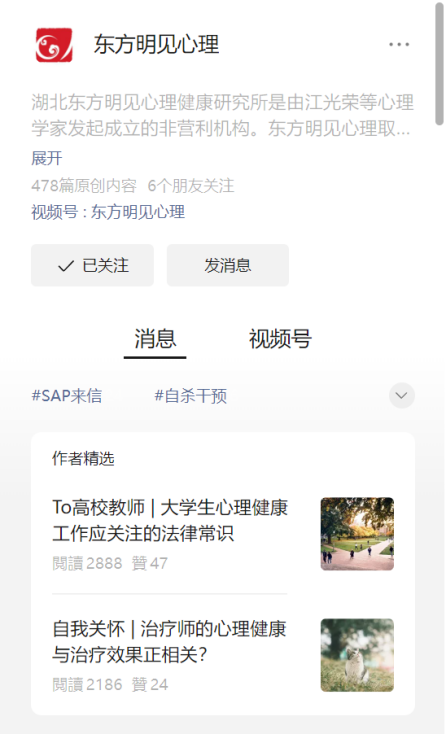The image size is (447, 735).
Task: Open article 自我关怀 治疗师的心理健康
Action: (169, 642)
